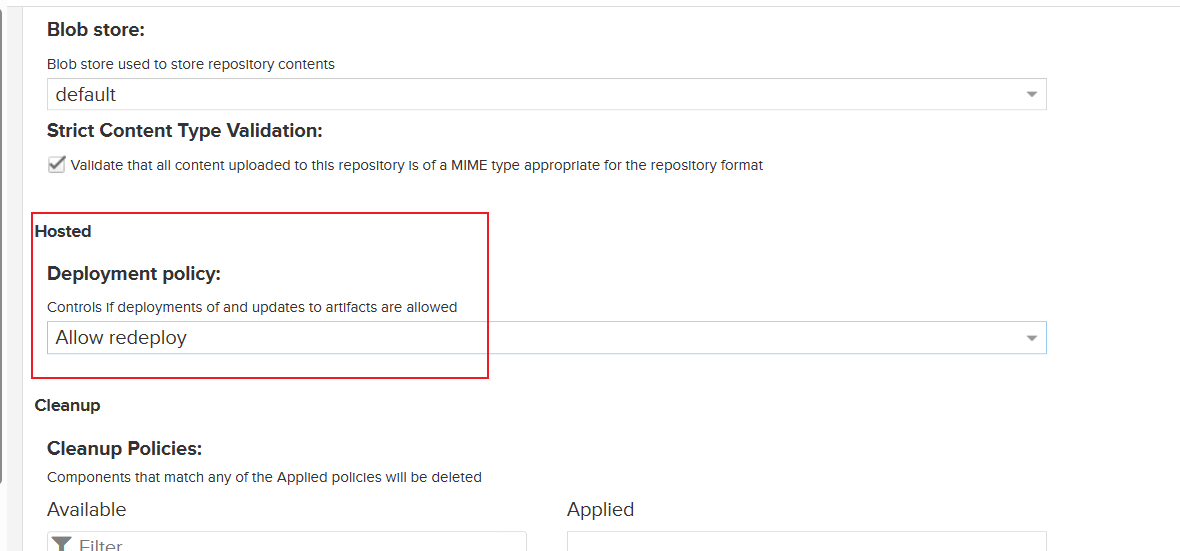Click the Blob store label
Viewport: 1180px width, 551px height.
(96, 30)
